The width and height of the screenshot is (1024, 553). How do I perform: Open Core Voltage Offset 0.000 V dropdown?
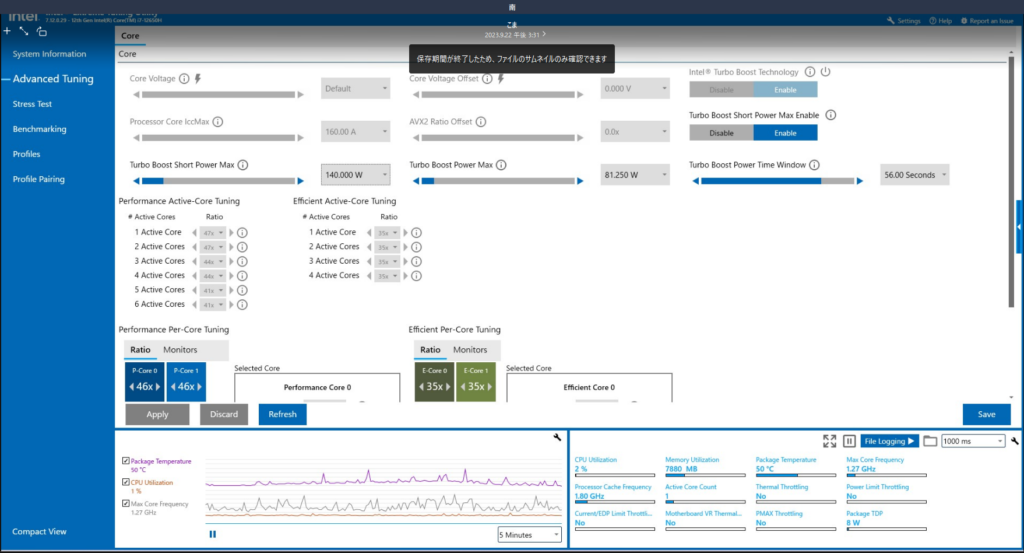635,88
